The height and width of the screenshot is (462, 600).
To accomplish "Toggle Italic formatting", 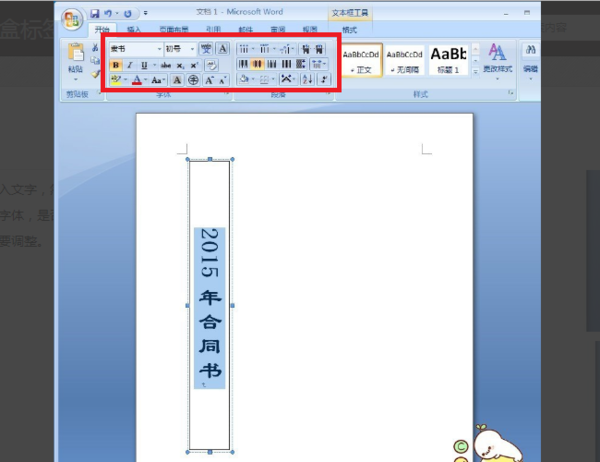I will [130, 65].
